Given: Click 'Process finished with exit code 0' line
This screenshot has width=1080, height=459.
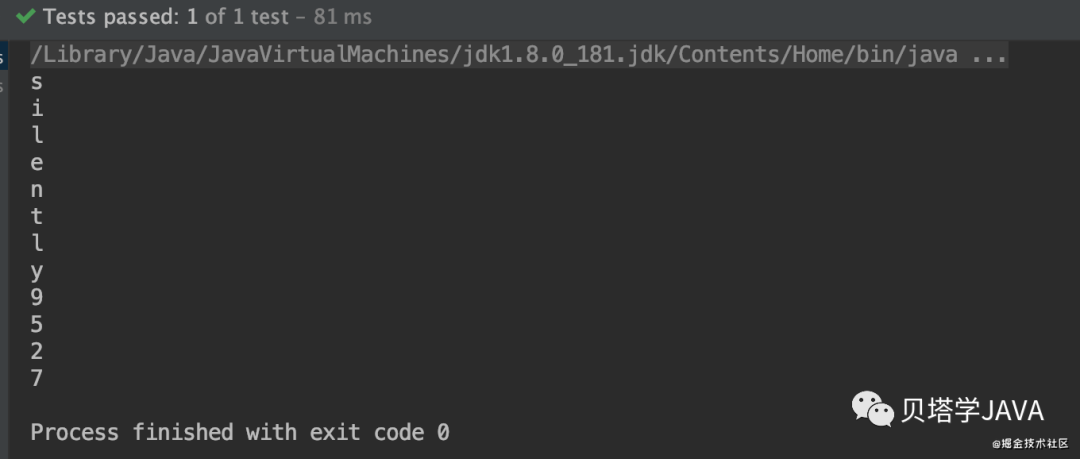Looking at the screenshot, I should point(240,432).
